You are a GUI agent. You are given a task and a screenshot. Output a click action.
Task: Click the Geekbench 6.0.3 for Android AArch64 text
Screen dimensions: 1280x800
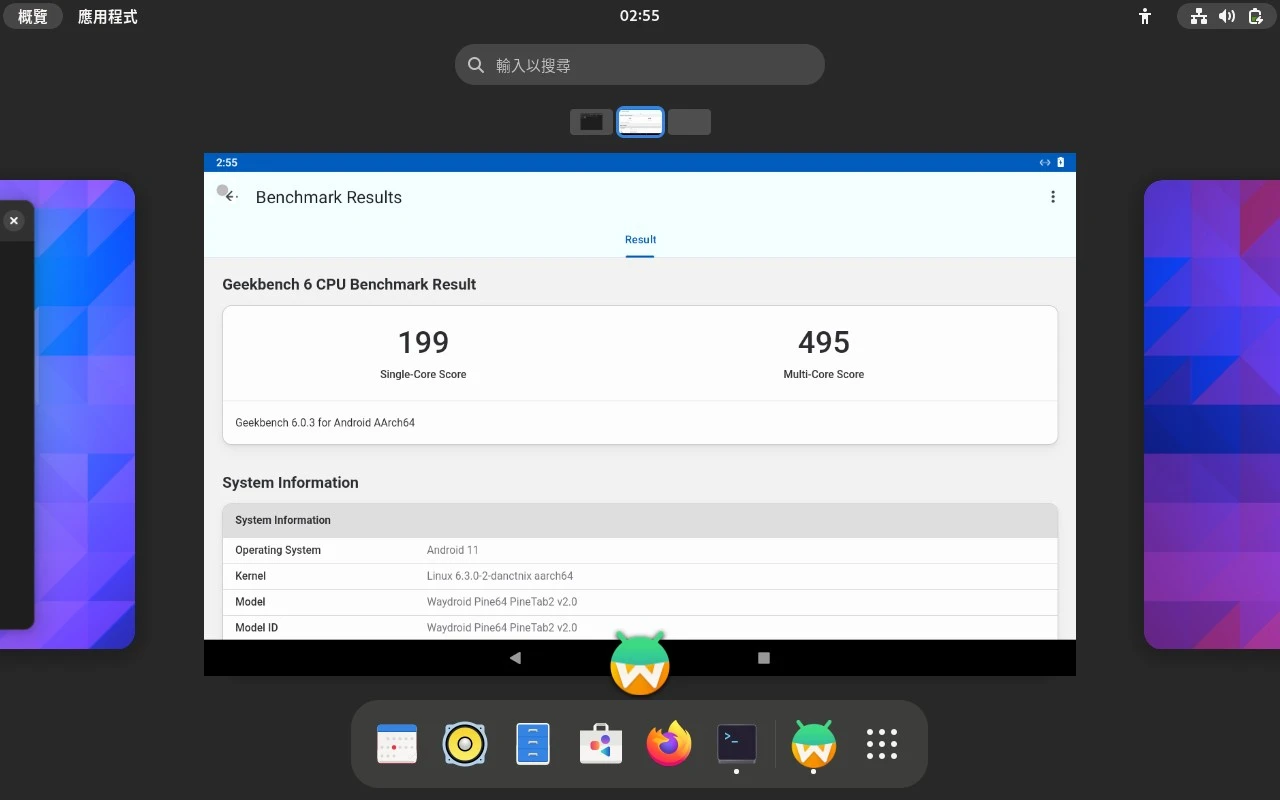(325, 423)
